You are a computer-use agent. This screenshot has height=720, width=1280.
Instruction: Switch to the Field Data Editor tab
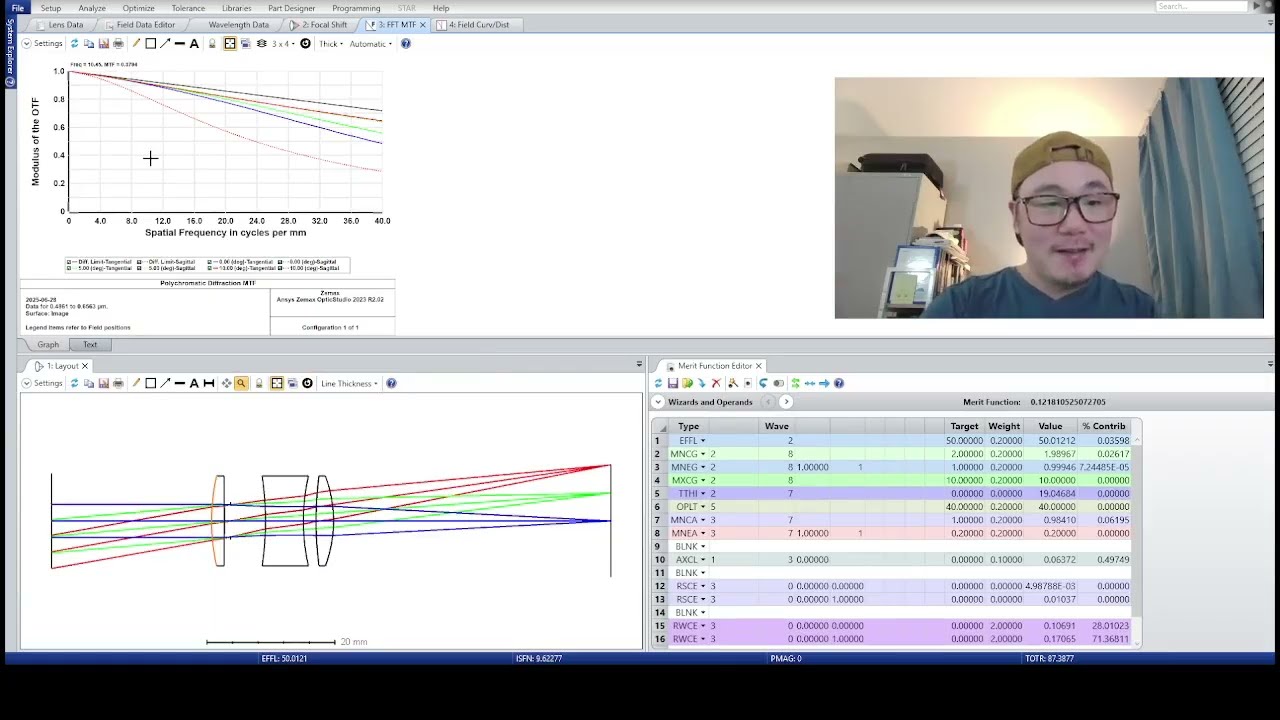[139, 24]
